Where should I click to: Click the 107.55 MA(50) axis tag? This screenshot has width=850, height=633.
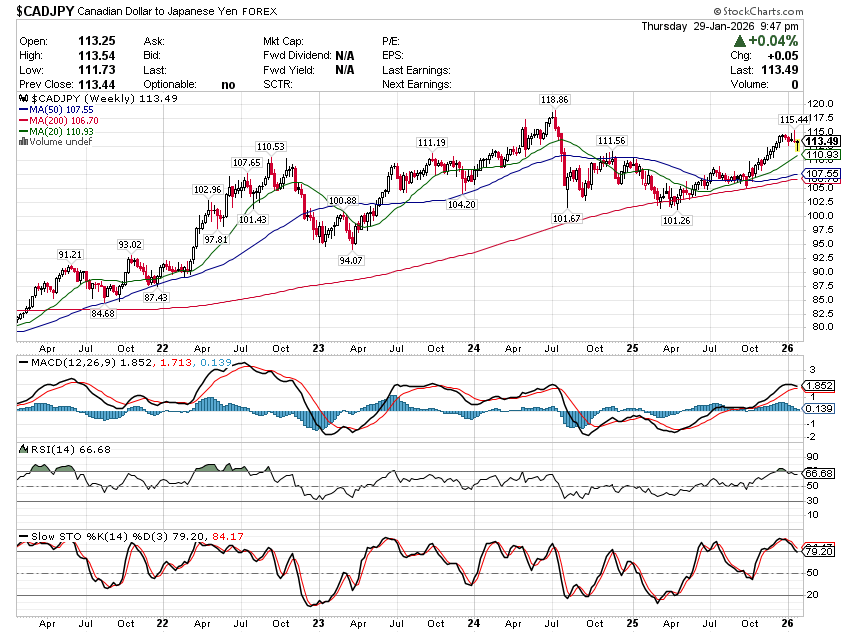tap(819, 173)
